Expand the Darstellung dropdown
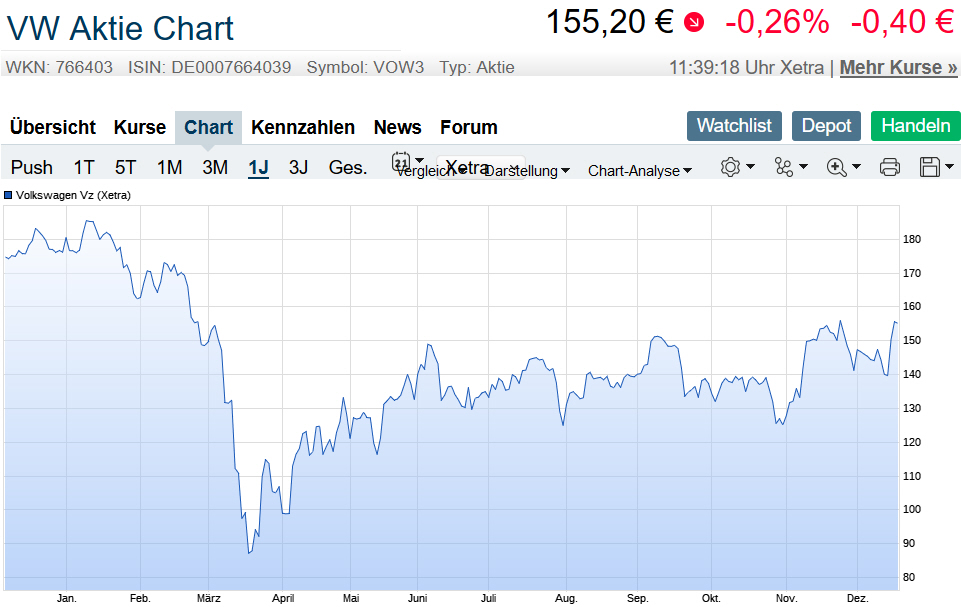This screenshot has width=961, height=607. [x=527, y=171]
